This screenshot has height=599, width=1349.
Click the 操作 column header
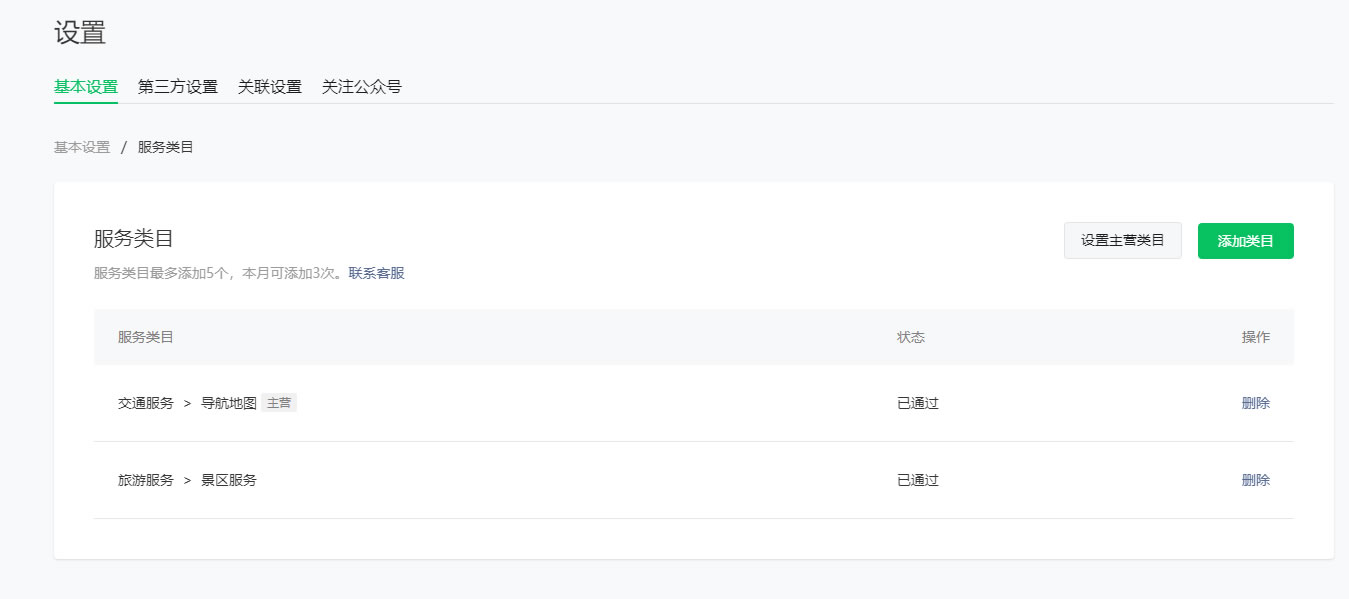click(1255, 337)
